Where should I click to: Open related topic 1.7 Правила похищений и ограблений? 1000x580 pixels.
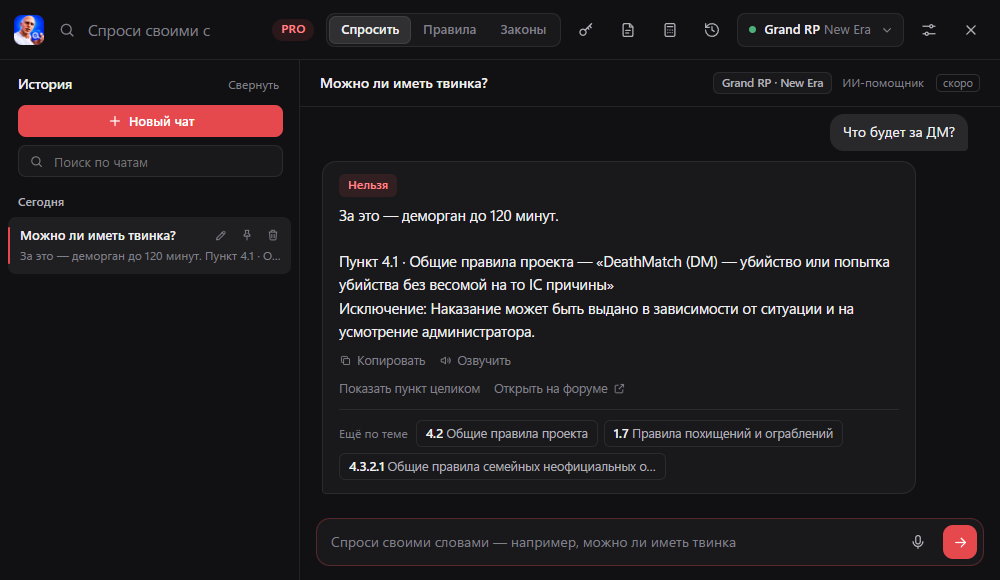pos(723,434)
